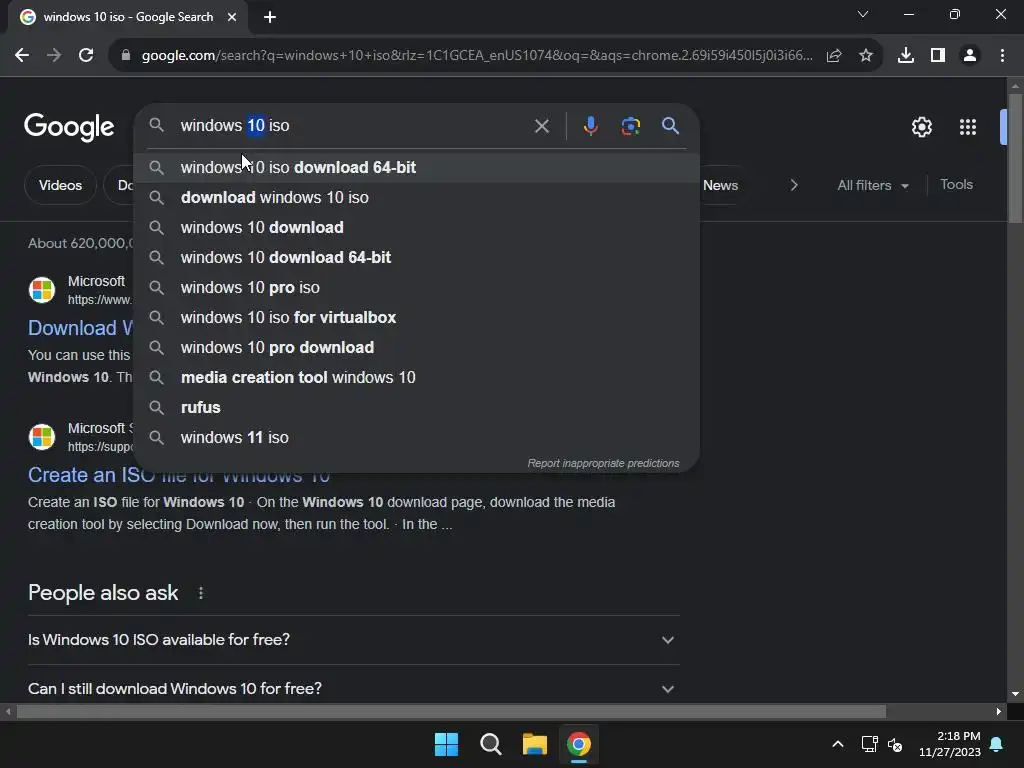Open the Chrome tab search dropdown arrow
The height and width of the screenshot is (768, 1024).
[863, 14]
